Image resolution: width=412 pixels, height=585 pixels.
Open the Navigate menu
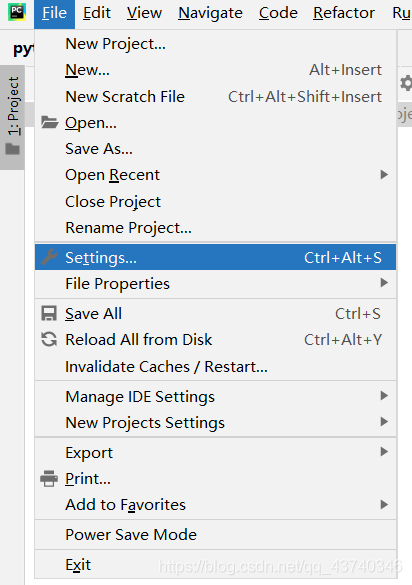210,13
